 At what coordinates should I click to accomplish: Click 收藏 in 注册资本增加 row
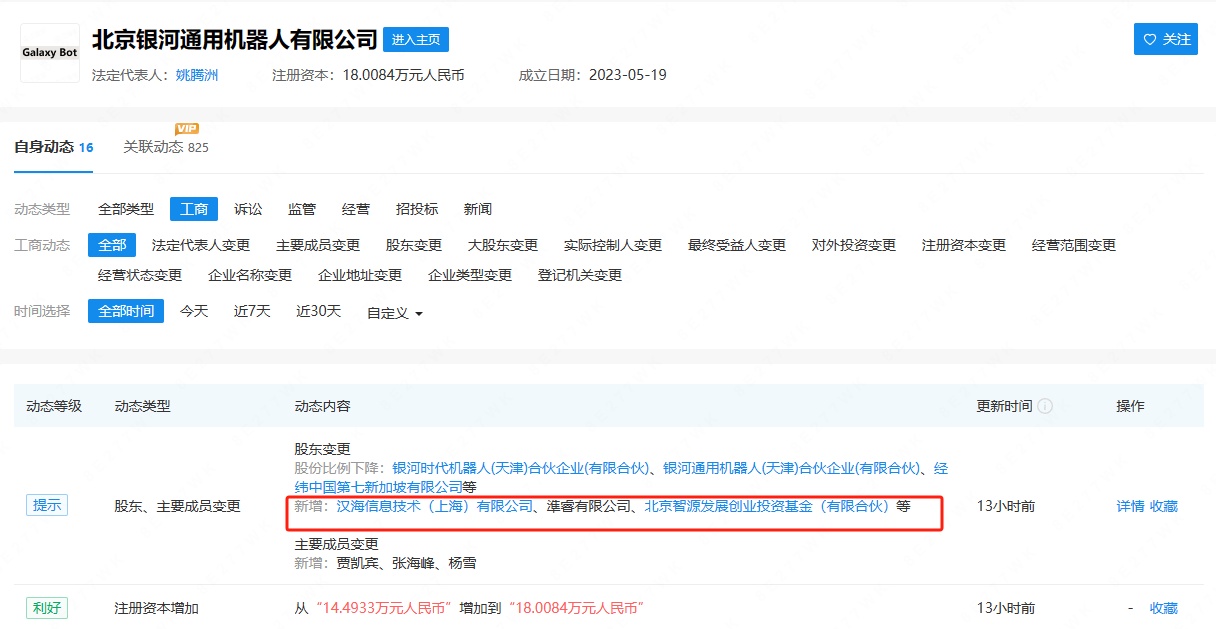(1164, 608)
